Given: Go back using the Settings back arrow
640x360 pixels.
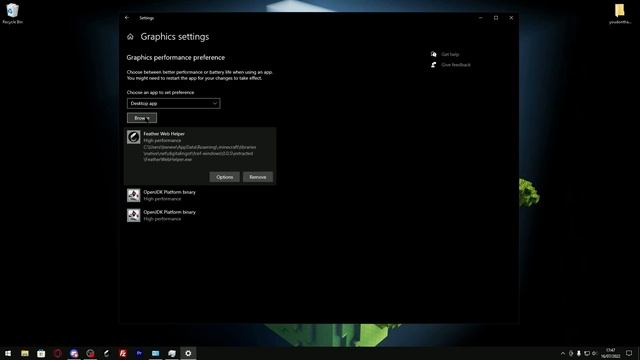Looking at the screenshot, I should [127, 18].
